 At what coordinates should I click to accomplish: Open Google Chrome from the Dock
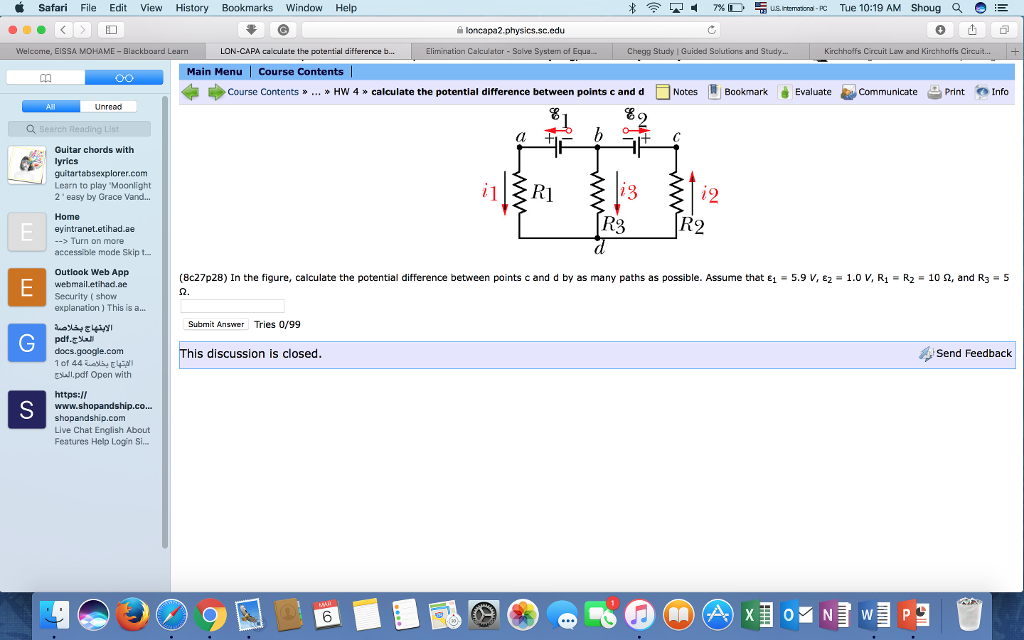[209, 613]
